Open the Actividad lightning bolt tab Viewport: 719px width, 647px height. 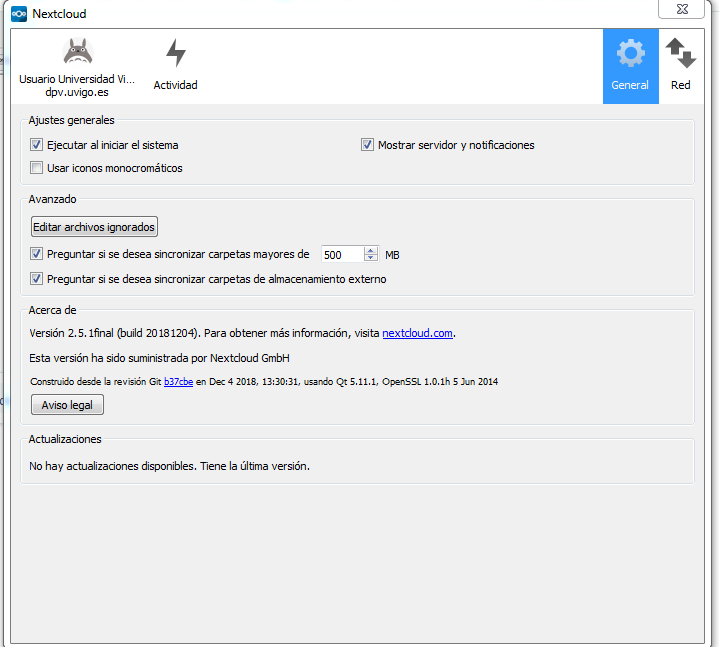click(x=175, y=54)
